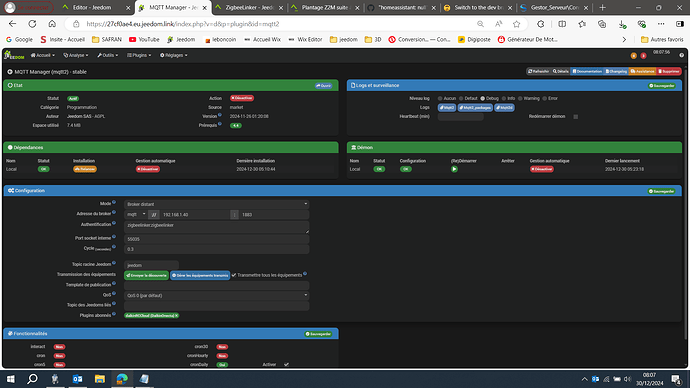The image size is (690, 388).
Task: Click the Jeedom logo in the top bar
Action: pos(14,55)
